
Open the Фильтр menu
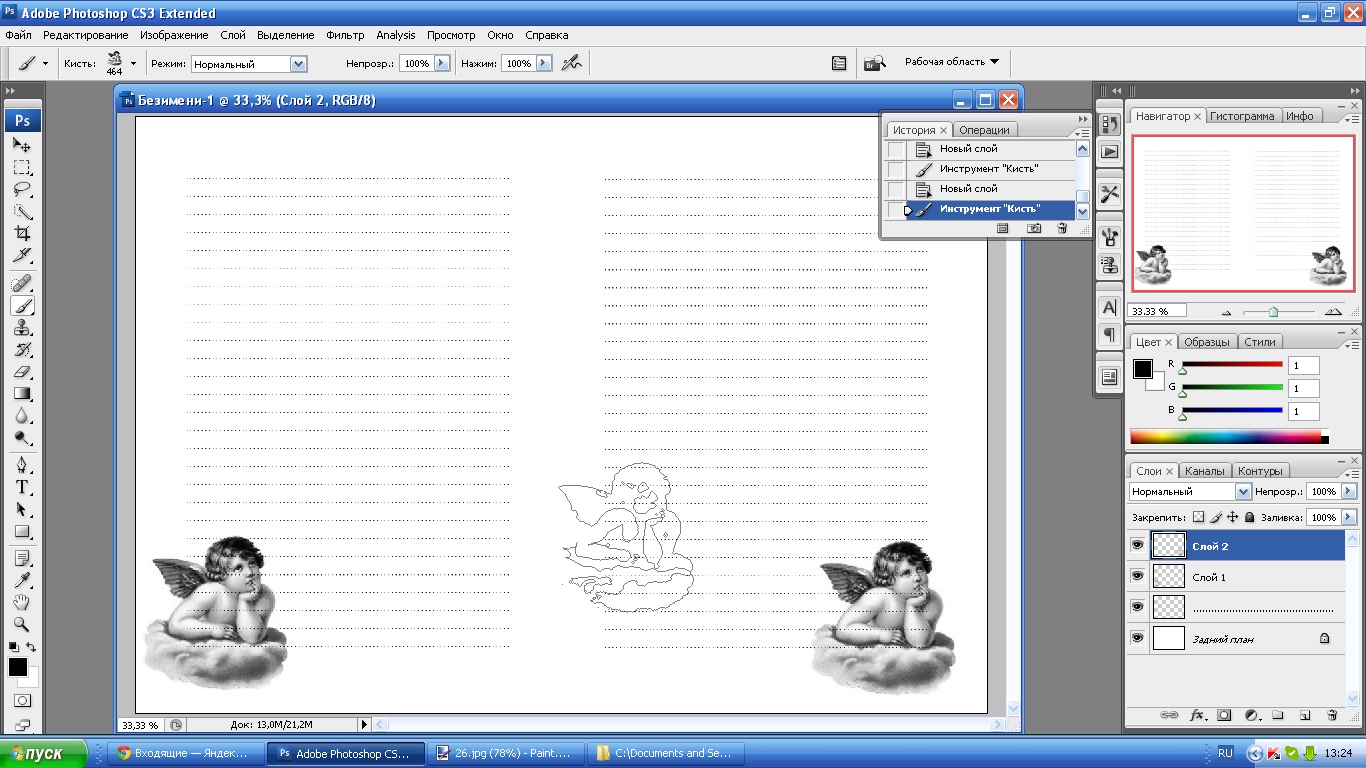click(x=345, y=35)
